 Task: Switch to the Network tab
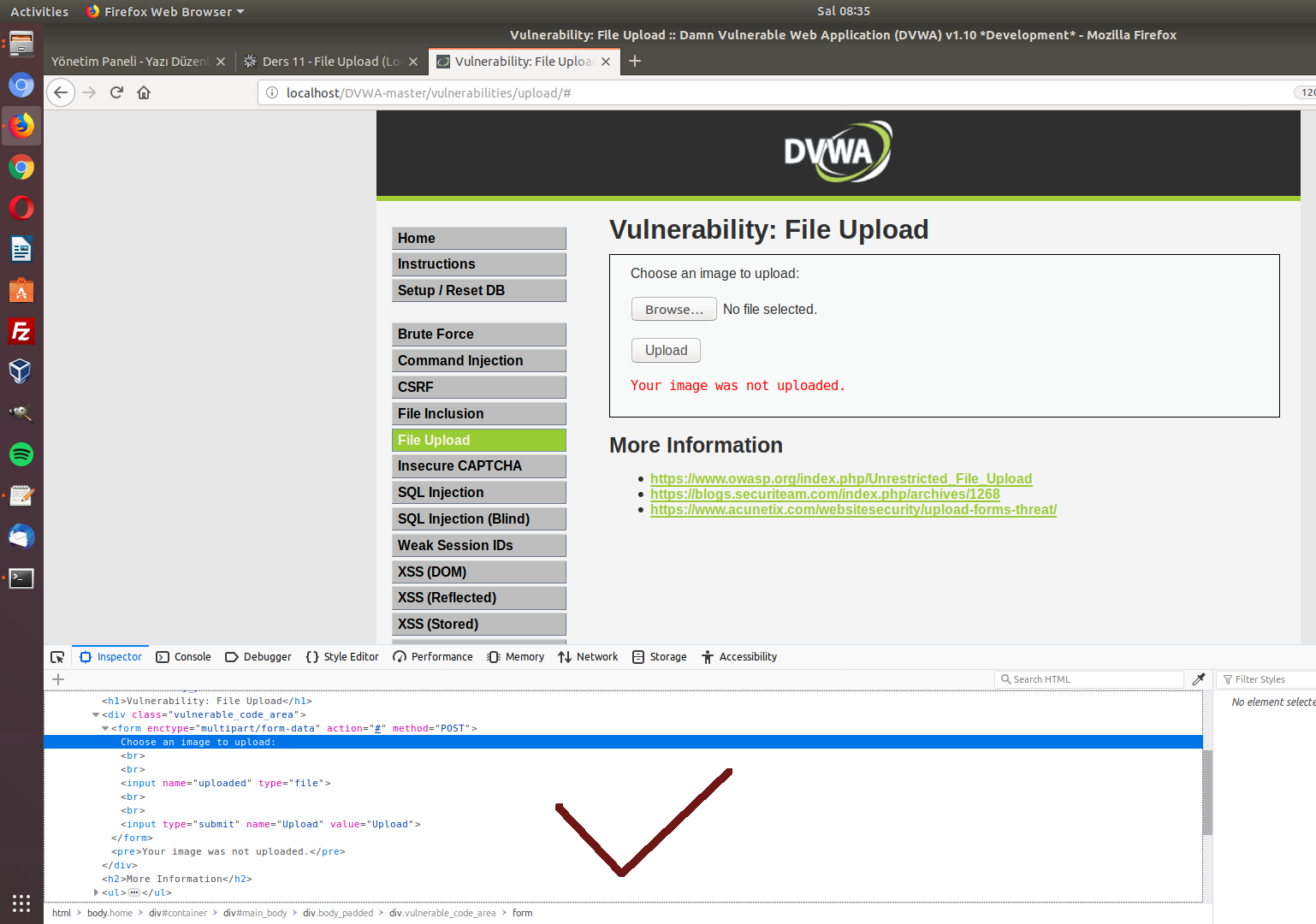coord(587,657)
